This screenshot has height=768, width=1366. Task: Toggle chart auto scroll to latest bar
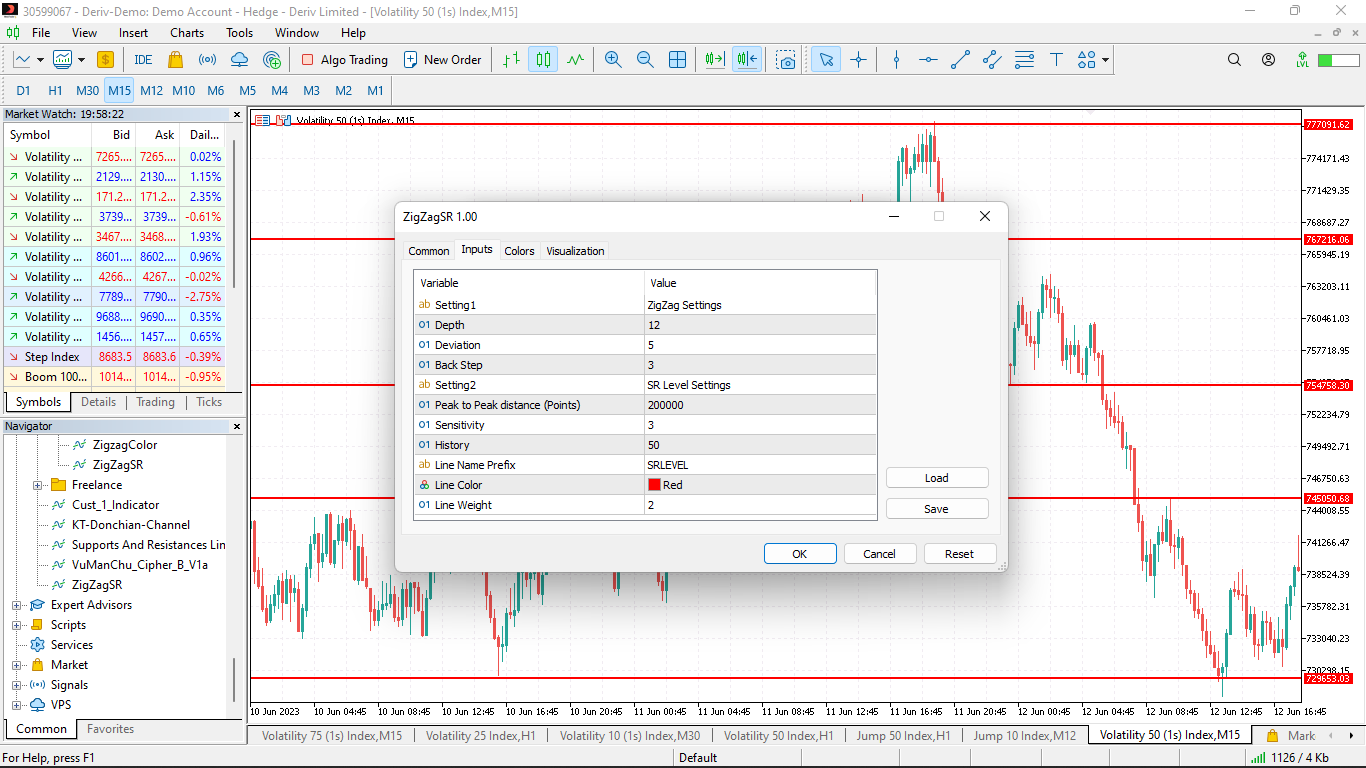click(714, 60)
